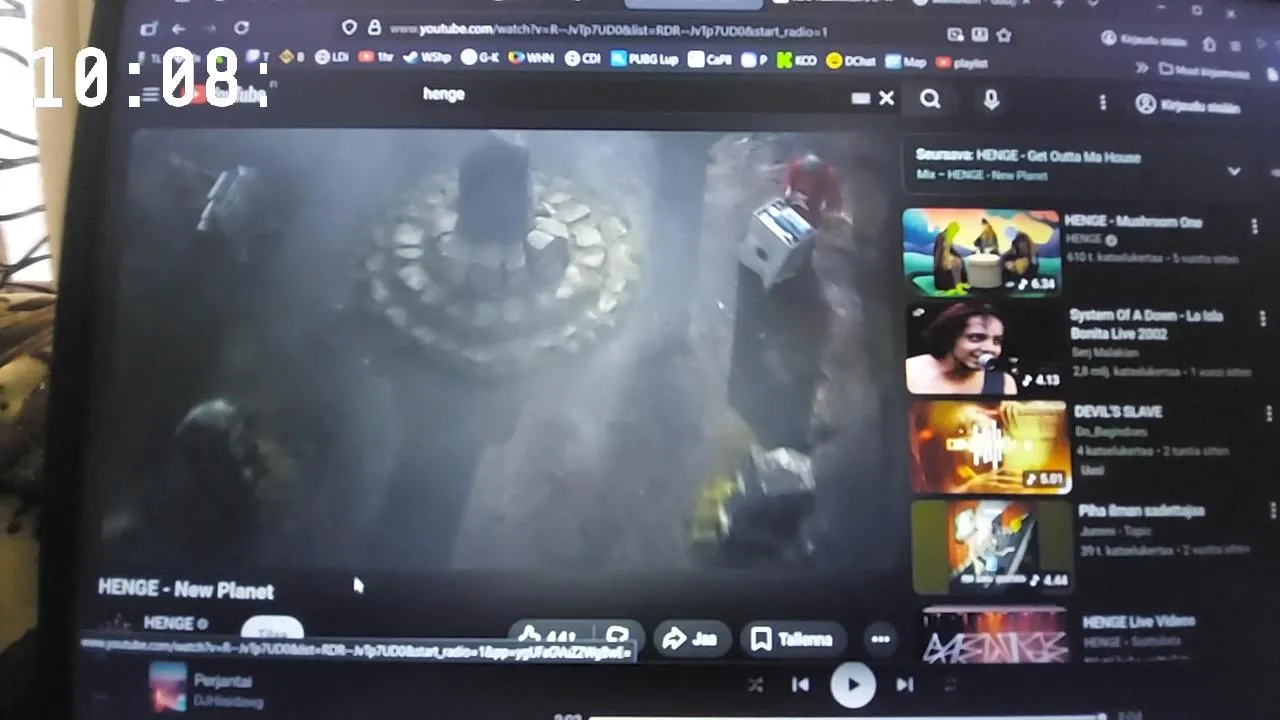Click the HENGE - New Planet video title

[x=186, y=590]
